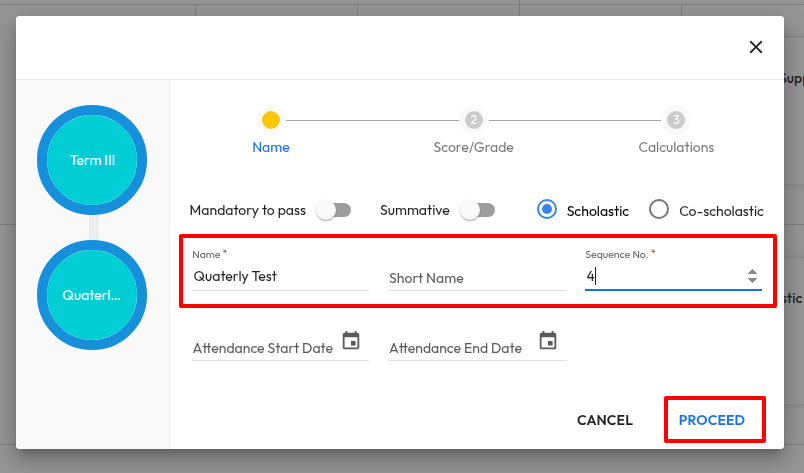Click the Name field containing Quaterly Test
The width and height of the screenshot is (804, 473).
click(280, 276)
